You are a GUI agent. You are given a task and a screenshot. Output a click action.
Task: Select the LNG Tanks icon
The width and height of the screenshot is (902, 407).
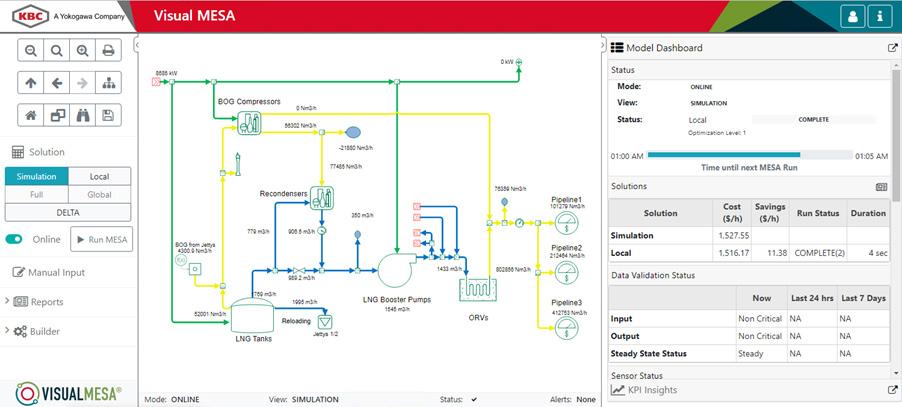[252, 315]
